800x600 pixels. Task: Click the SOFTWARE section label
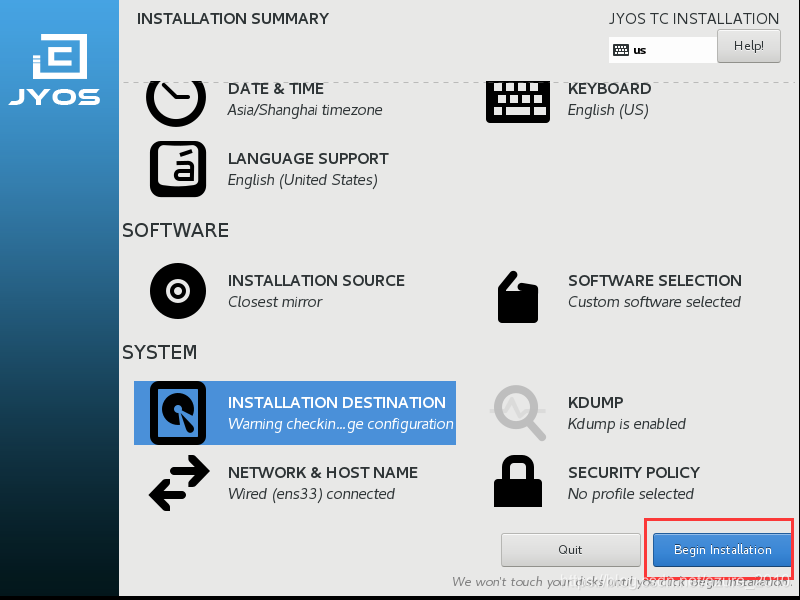point(176,231)
